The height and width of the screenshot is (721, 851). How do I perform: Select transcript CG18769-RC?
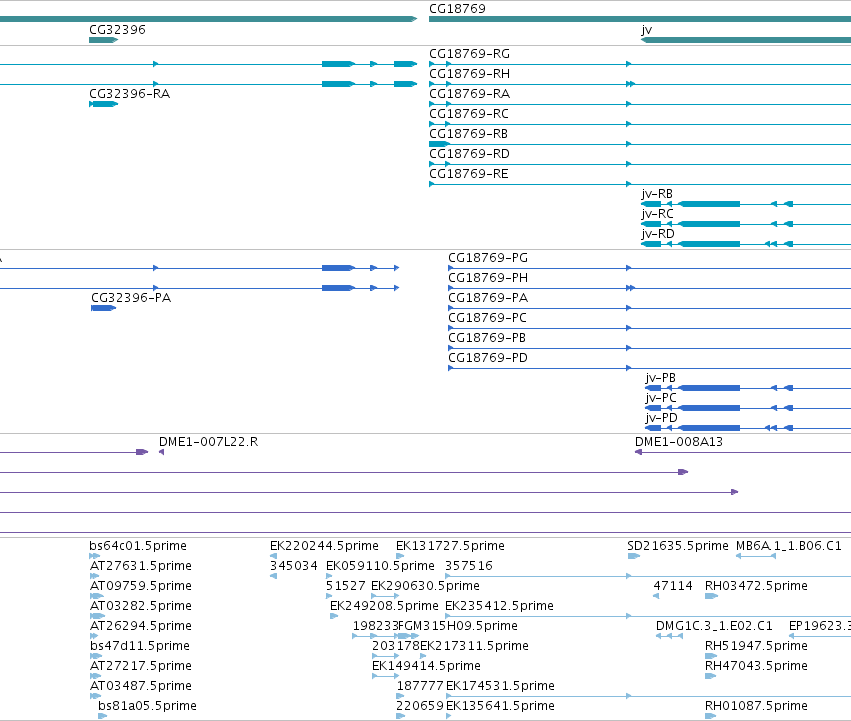point(469,114)
